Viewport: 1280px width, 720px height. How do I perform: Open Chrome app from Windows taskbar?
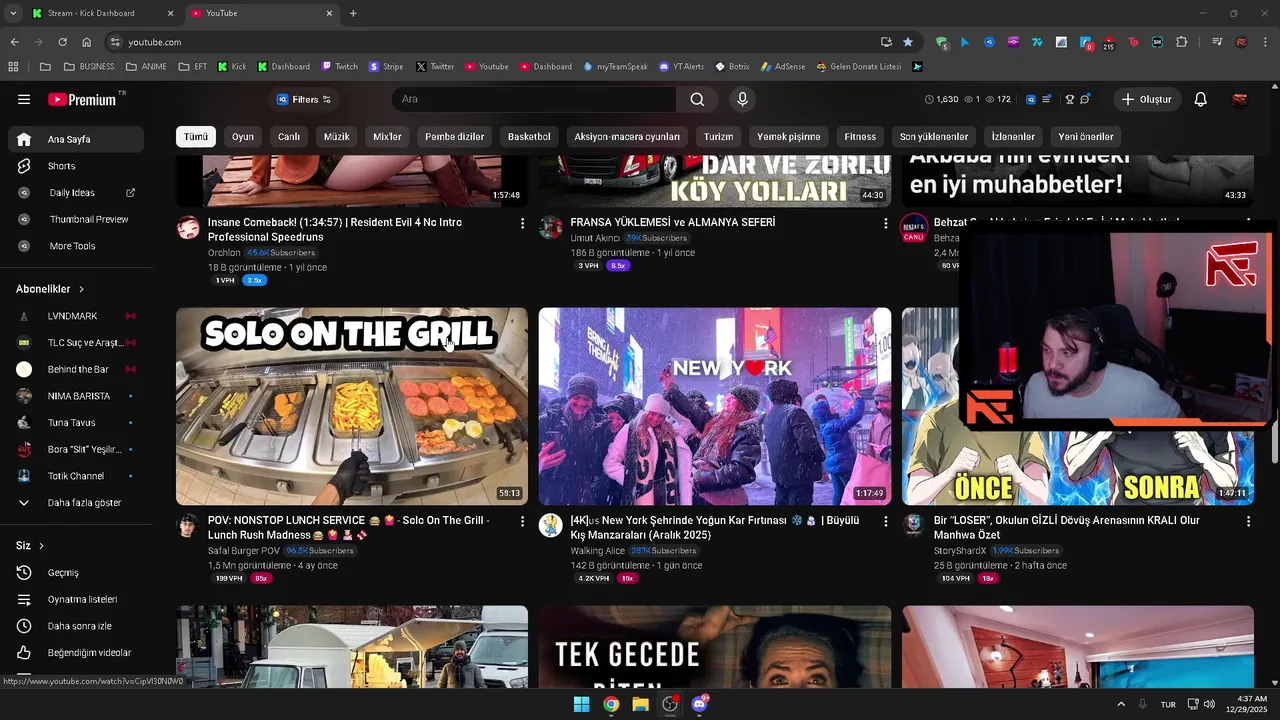(x=611, y=704)
